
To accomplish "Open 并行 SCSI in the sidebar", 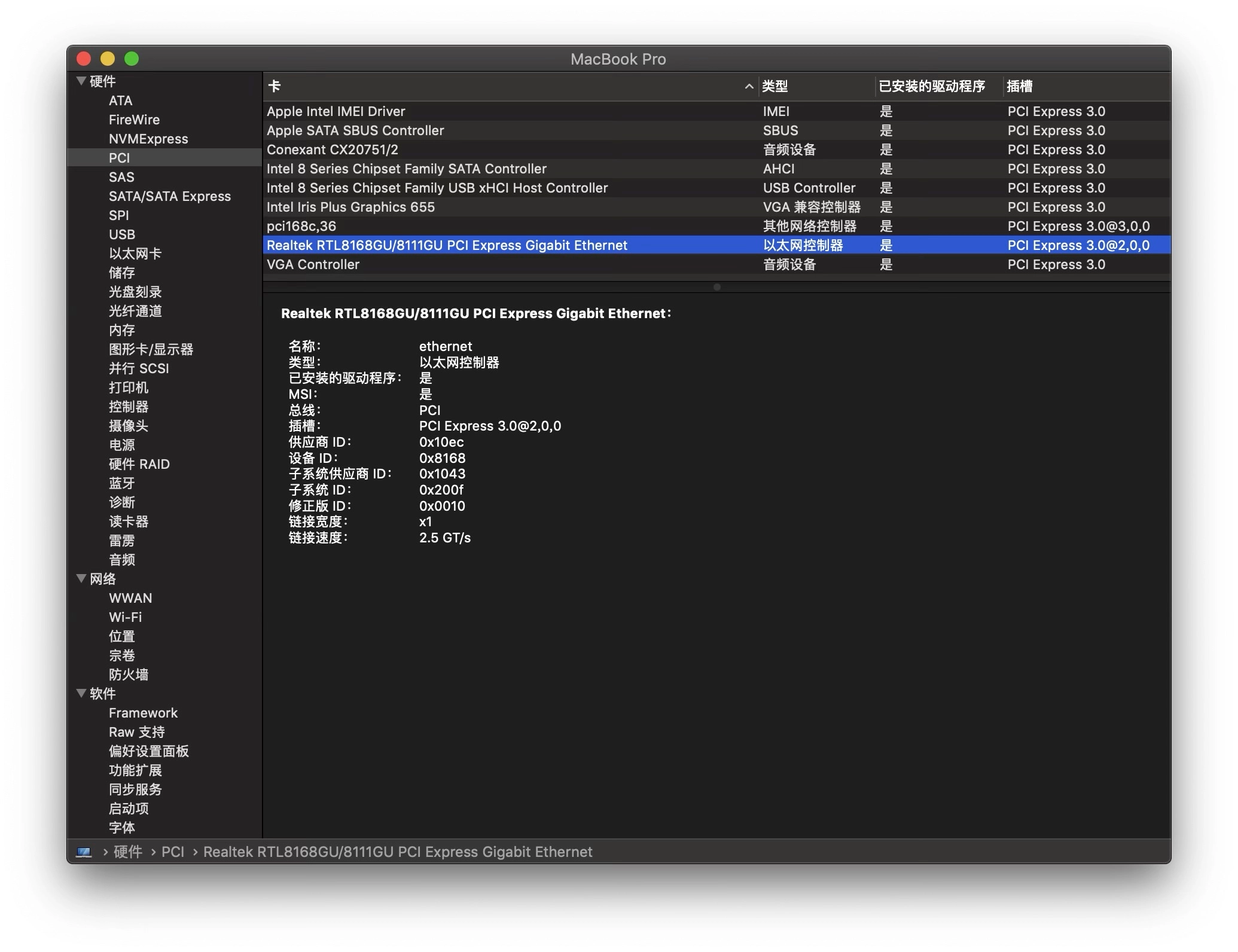I will (164, 368).
